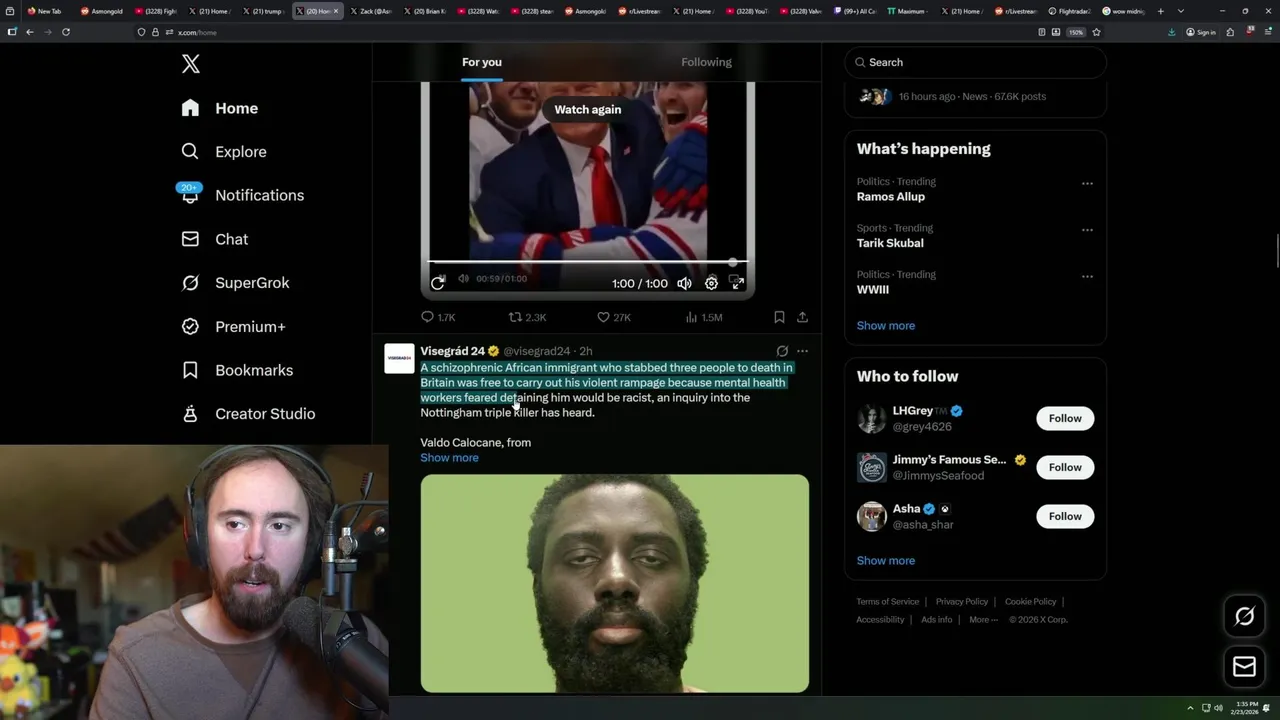Click the Search input field

point(975,62)
